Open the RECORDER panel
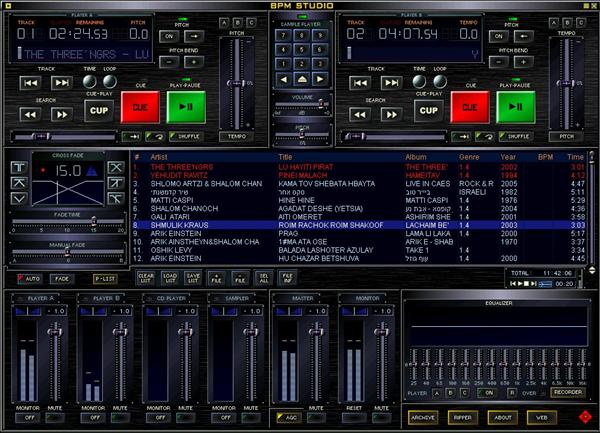Viewport: 600px width, 433px height. tap(568, 392)
